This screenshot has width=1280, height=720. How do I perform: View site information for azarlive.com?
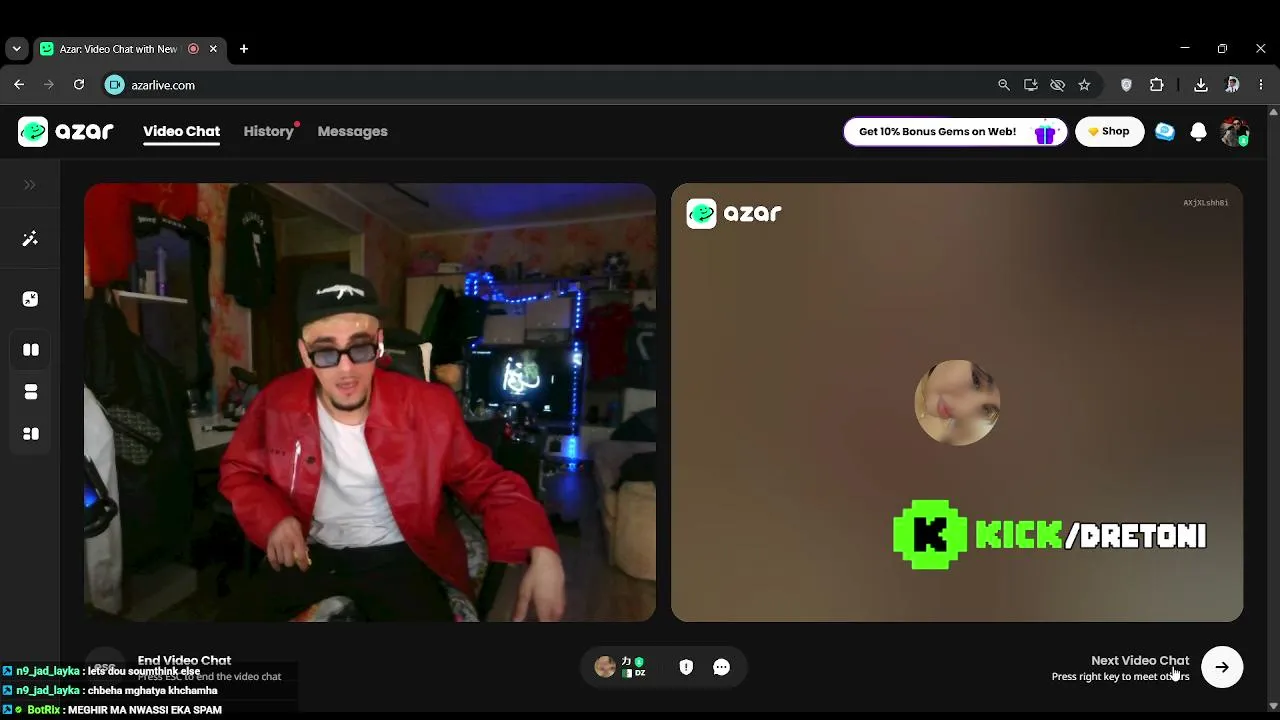(x=115, y=85)
